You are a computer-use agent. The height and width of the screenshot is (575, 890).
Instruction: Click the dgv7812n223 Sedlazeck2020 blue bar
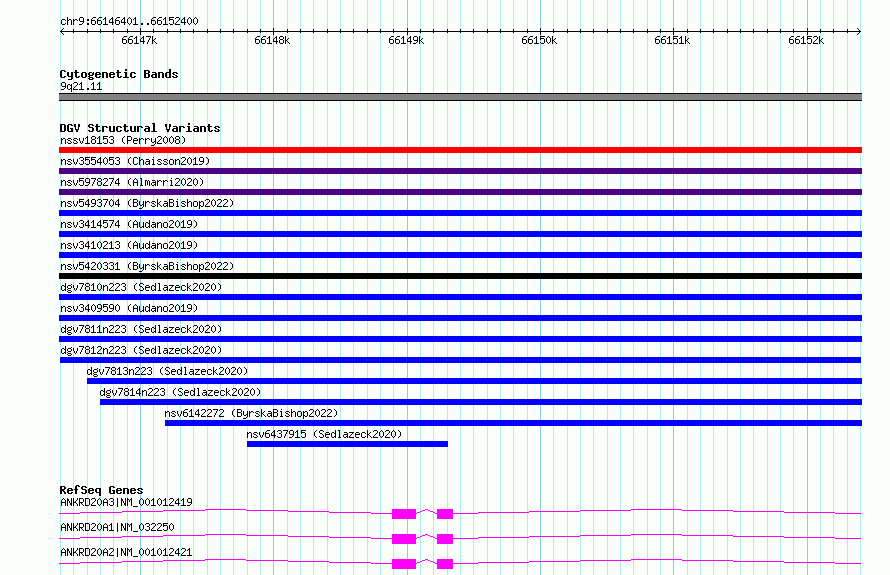click(460, 360)
